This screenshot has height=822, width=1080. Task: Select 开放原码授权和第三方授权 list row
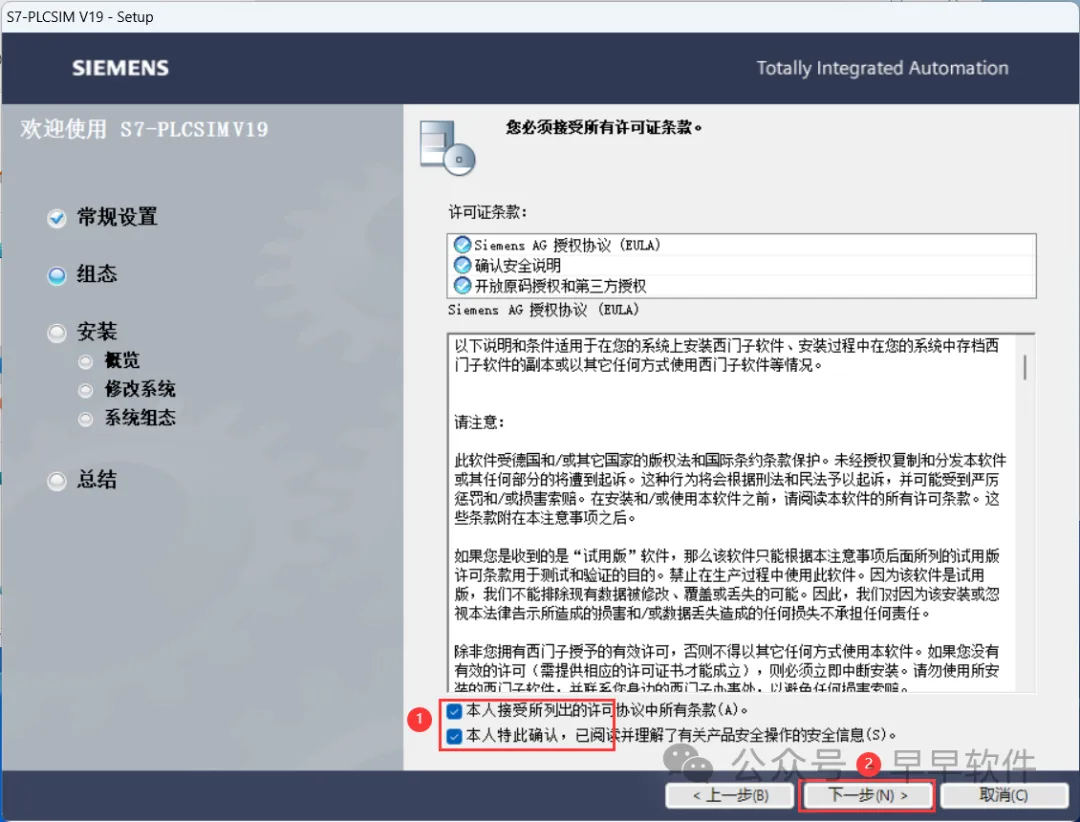click(x=742, y=285)
